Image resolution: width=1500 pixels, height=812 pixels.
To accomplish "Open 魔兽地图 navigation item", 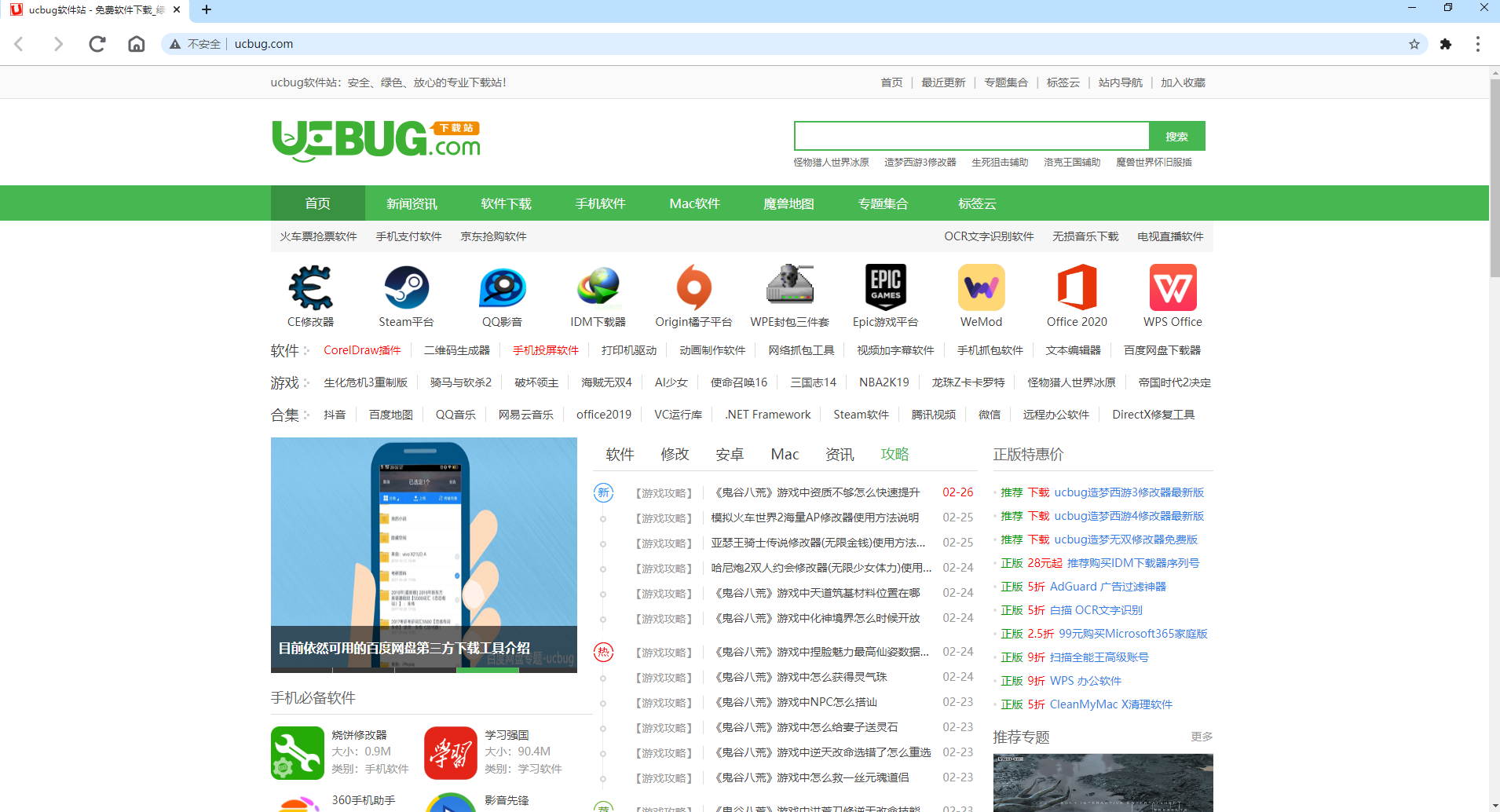I will [x=789, y=203].
